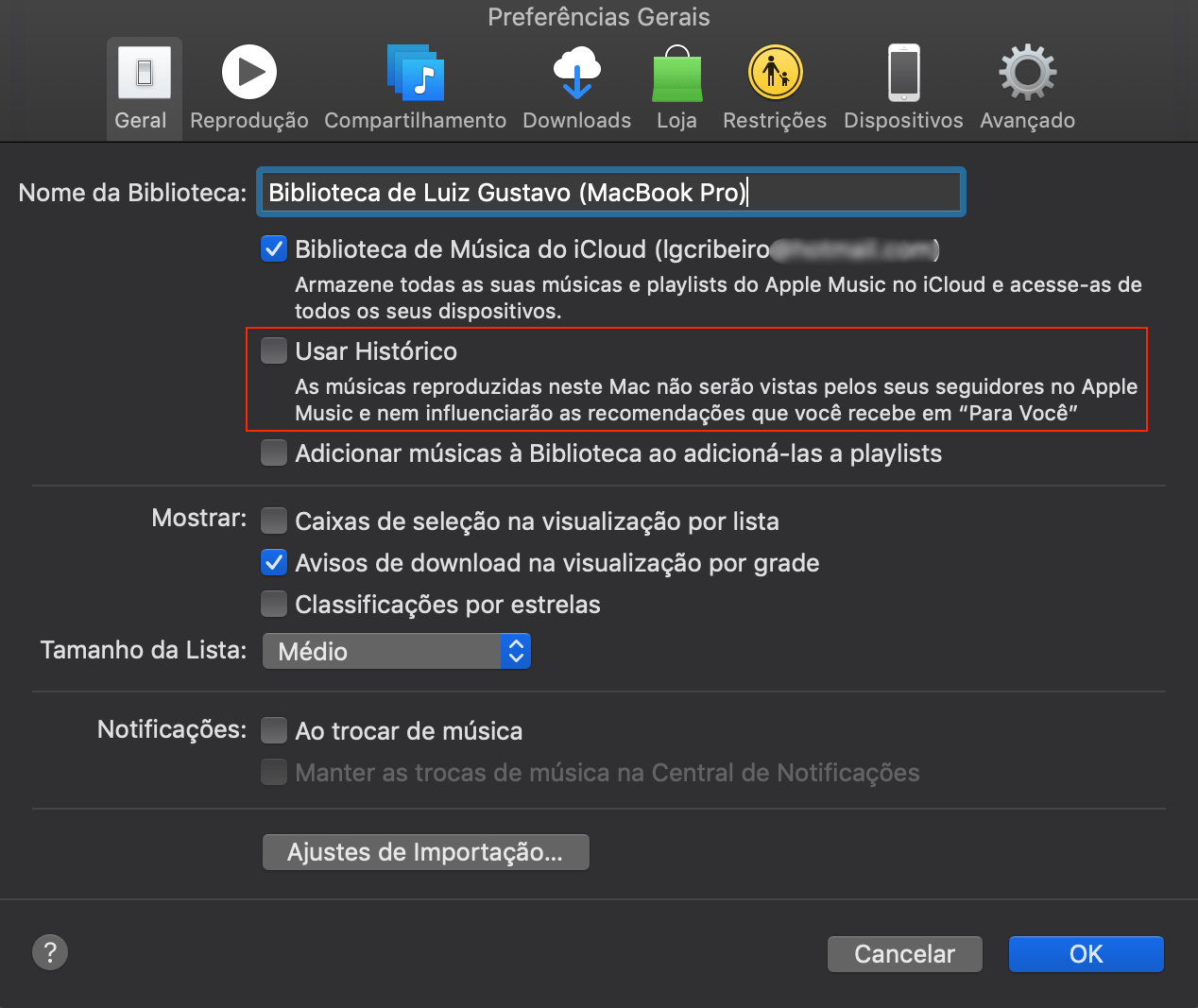Click the As músicas reproduzidas neste Mac description
1198x1008 pixels.
(716, 400)
